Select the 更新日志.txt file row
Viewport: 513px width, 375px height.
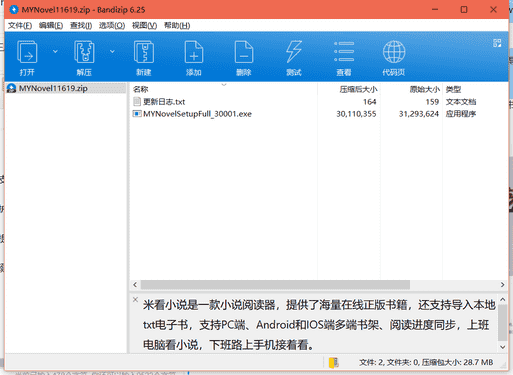319,102
